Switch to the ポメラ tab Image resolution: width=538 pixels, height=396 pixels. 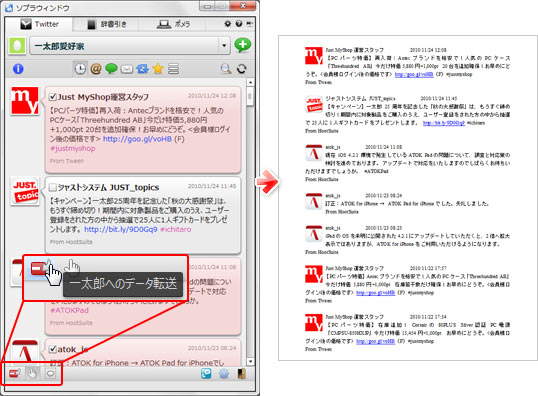[x=173, y=24]
